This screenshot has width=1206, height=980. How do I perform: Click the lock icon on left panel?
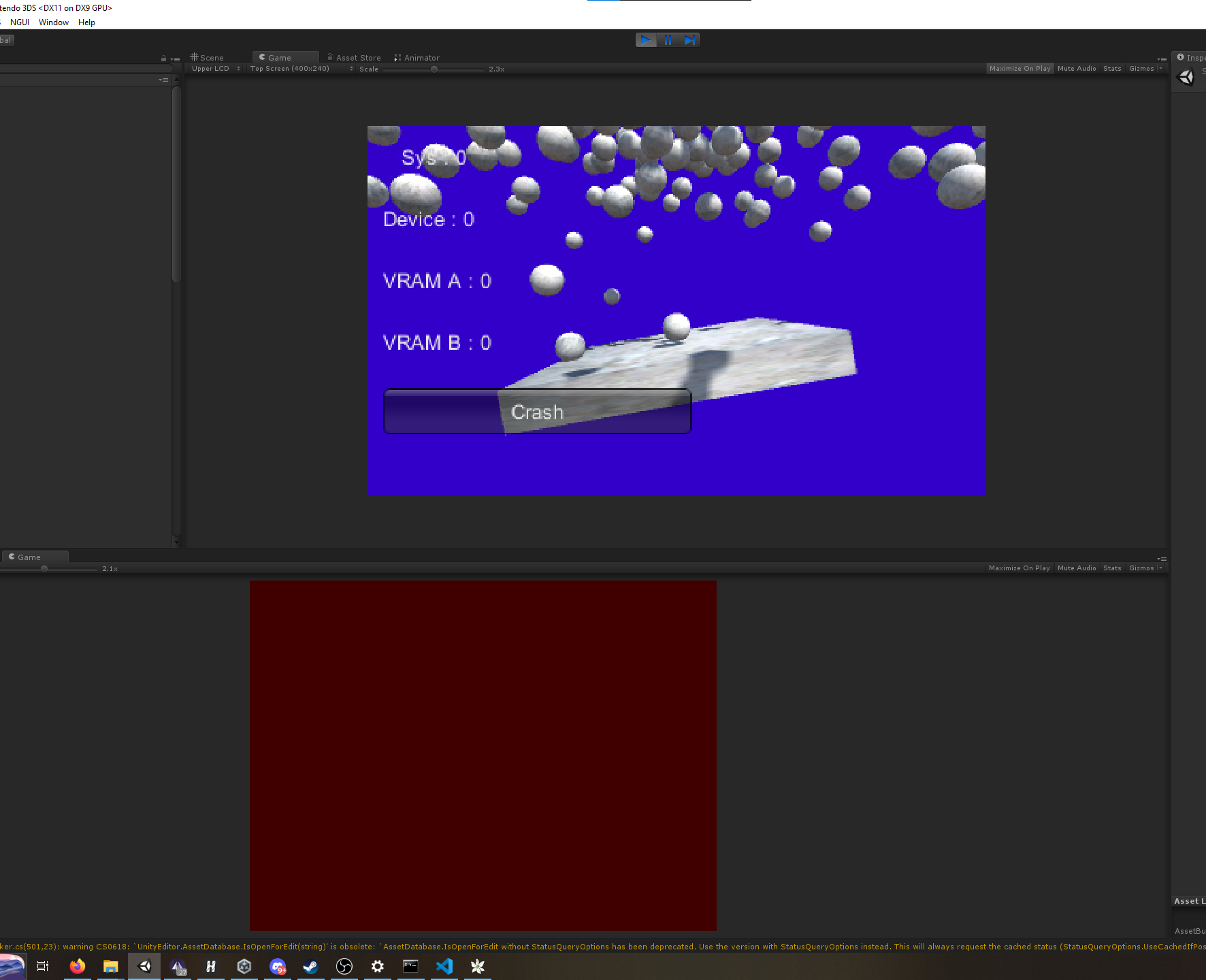pyautogui.click(x=163, y=59)
